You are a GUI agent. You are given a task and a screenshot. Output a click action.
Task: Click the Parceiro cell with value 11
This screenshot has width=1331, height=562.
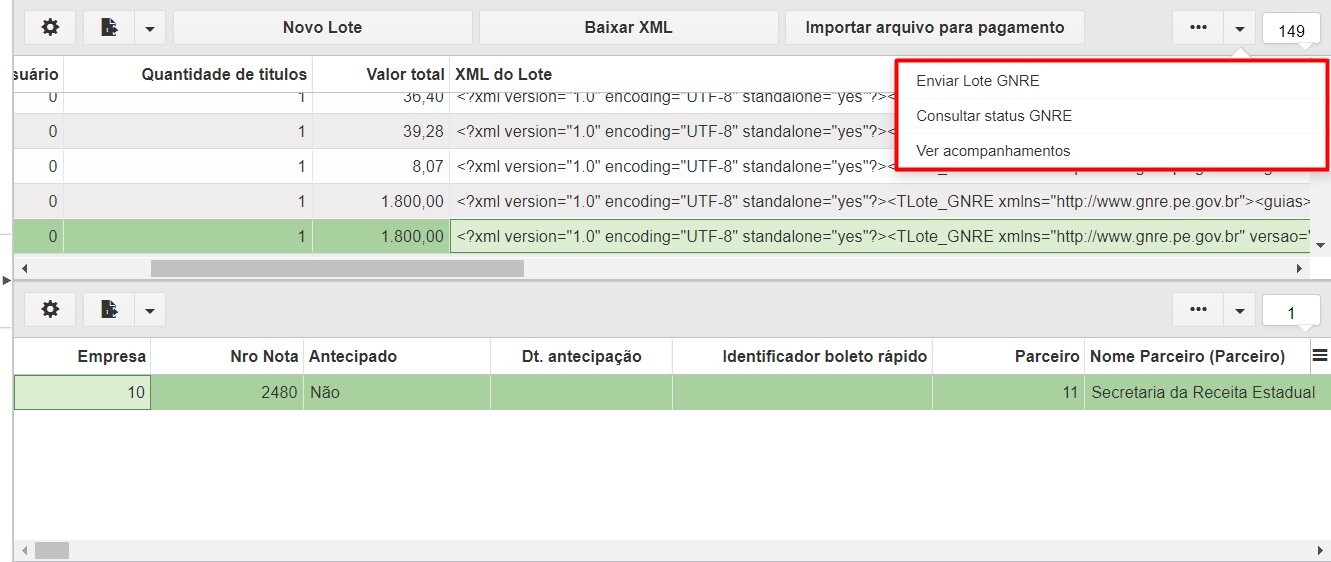(x=1008, y=392)
